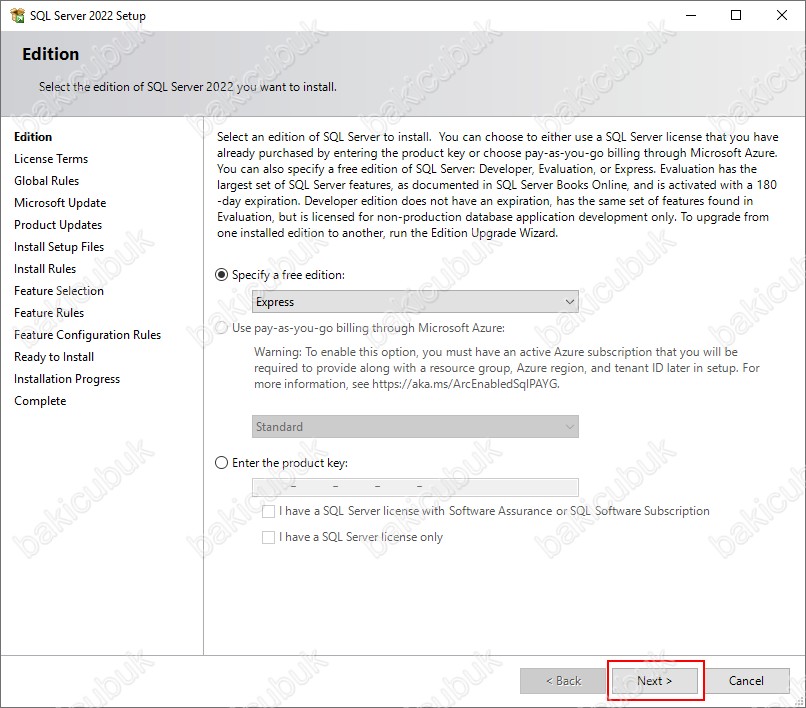Image resolution: width=806 pixels, height=708 pixels.
Task: Select the Microsoft Update step
Action: pos(60,203)
